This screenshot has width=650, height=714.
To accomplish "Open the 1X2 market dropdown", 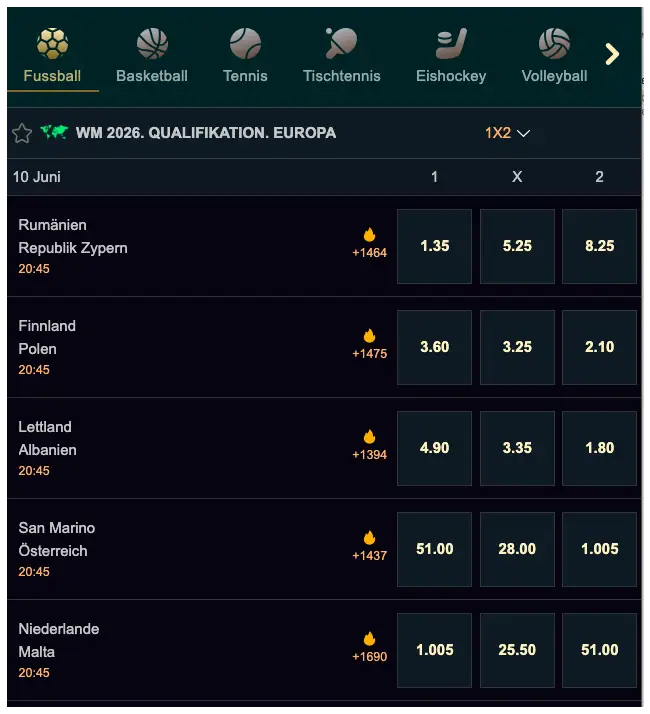I will tap(507, 133).
